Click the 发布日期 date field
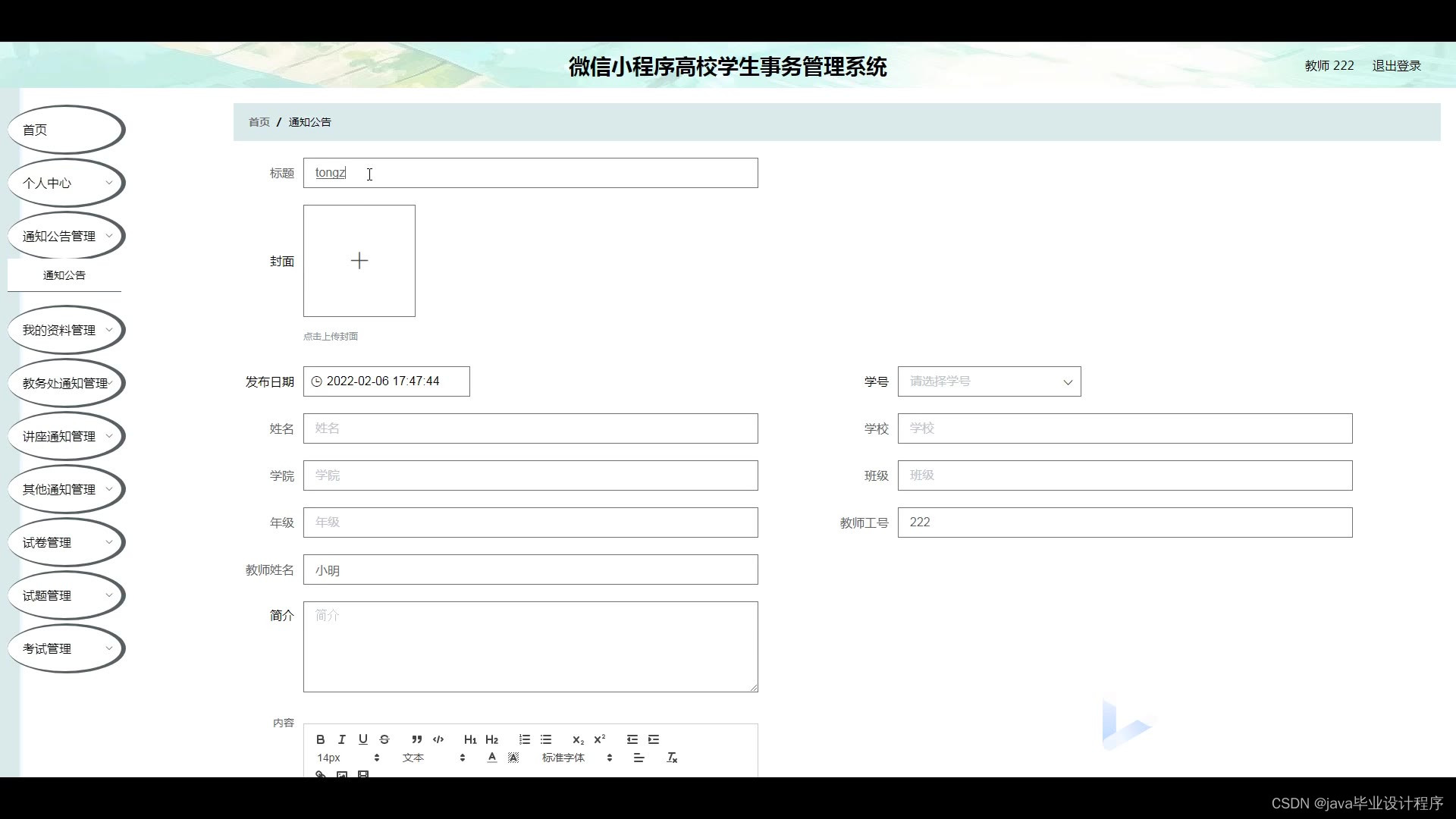This screenshot has height=819, width=1456. coord(386,381)
